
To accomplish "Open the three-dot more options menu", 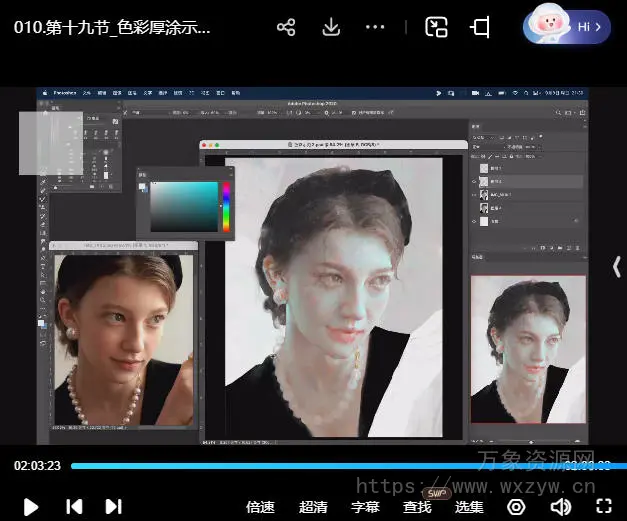I will [x=375, y=27].
